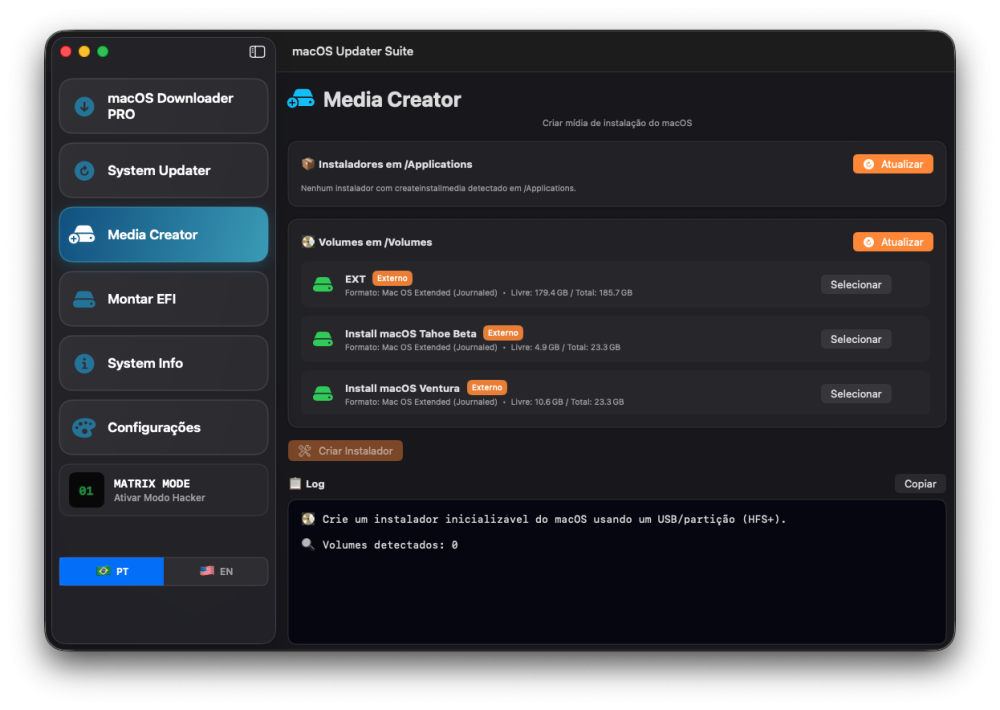
Task: Click the Media Creator header drive icon
Action: coord(301,99)
